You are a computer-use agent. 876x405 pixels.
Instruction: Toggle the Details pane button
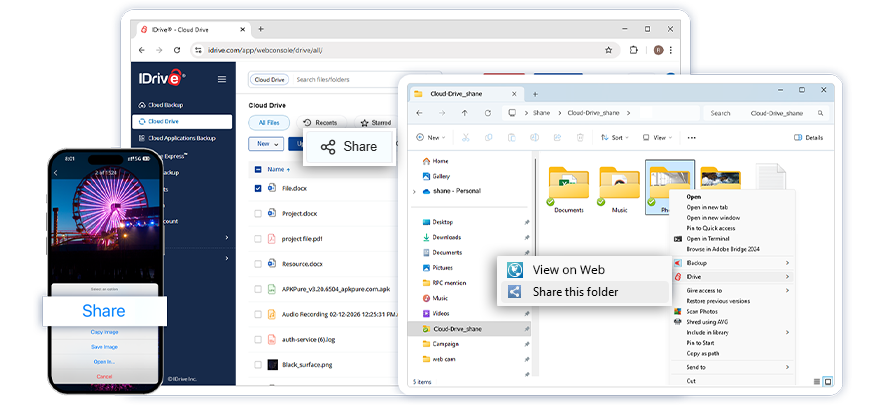coord(808,137)
